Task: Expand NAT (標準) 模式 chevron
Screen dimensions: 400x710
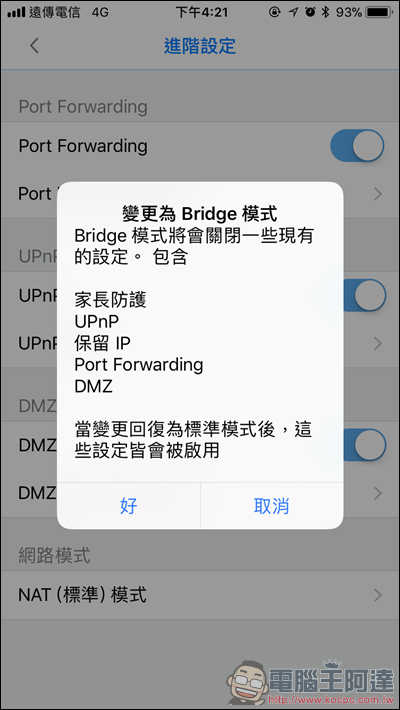Action: [378, 595]
